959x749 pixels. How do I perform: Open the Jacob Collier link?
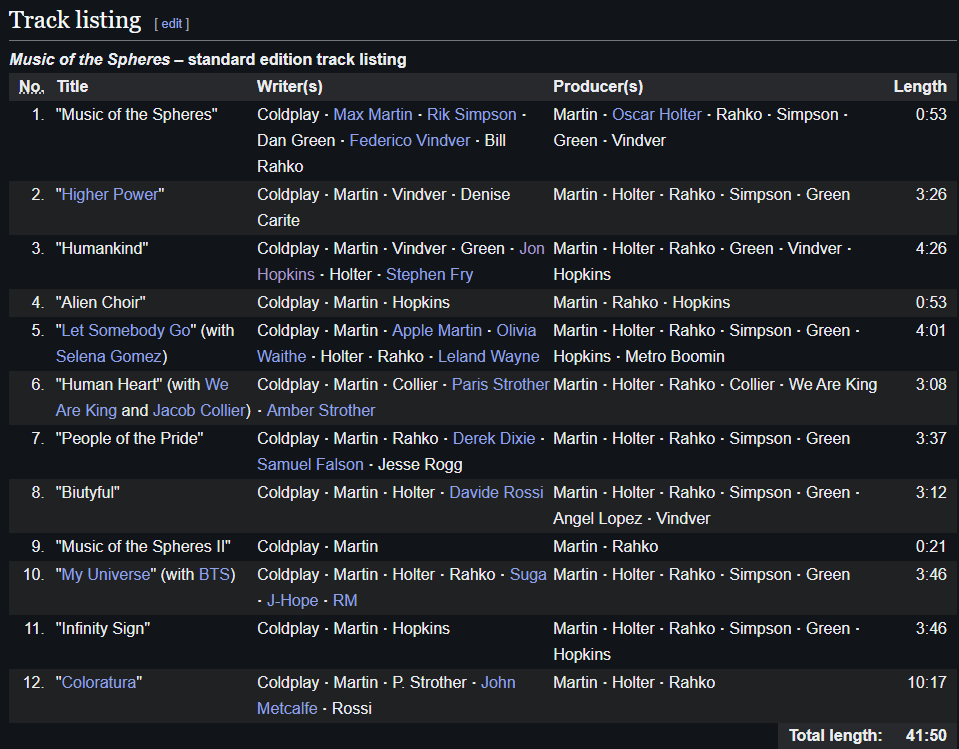199,410
